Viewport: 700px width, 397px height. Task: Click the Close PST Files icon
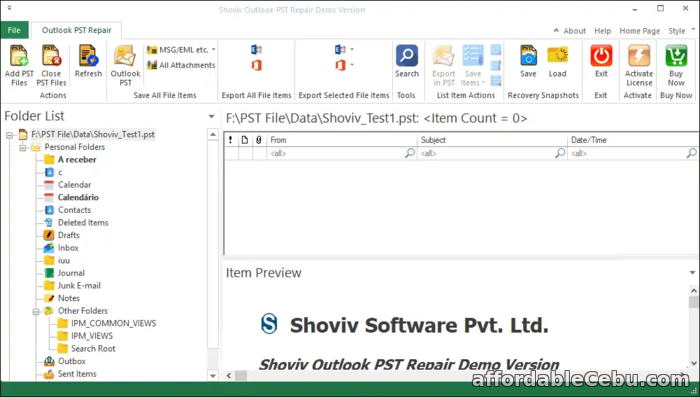(51, 56)
